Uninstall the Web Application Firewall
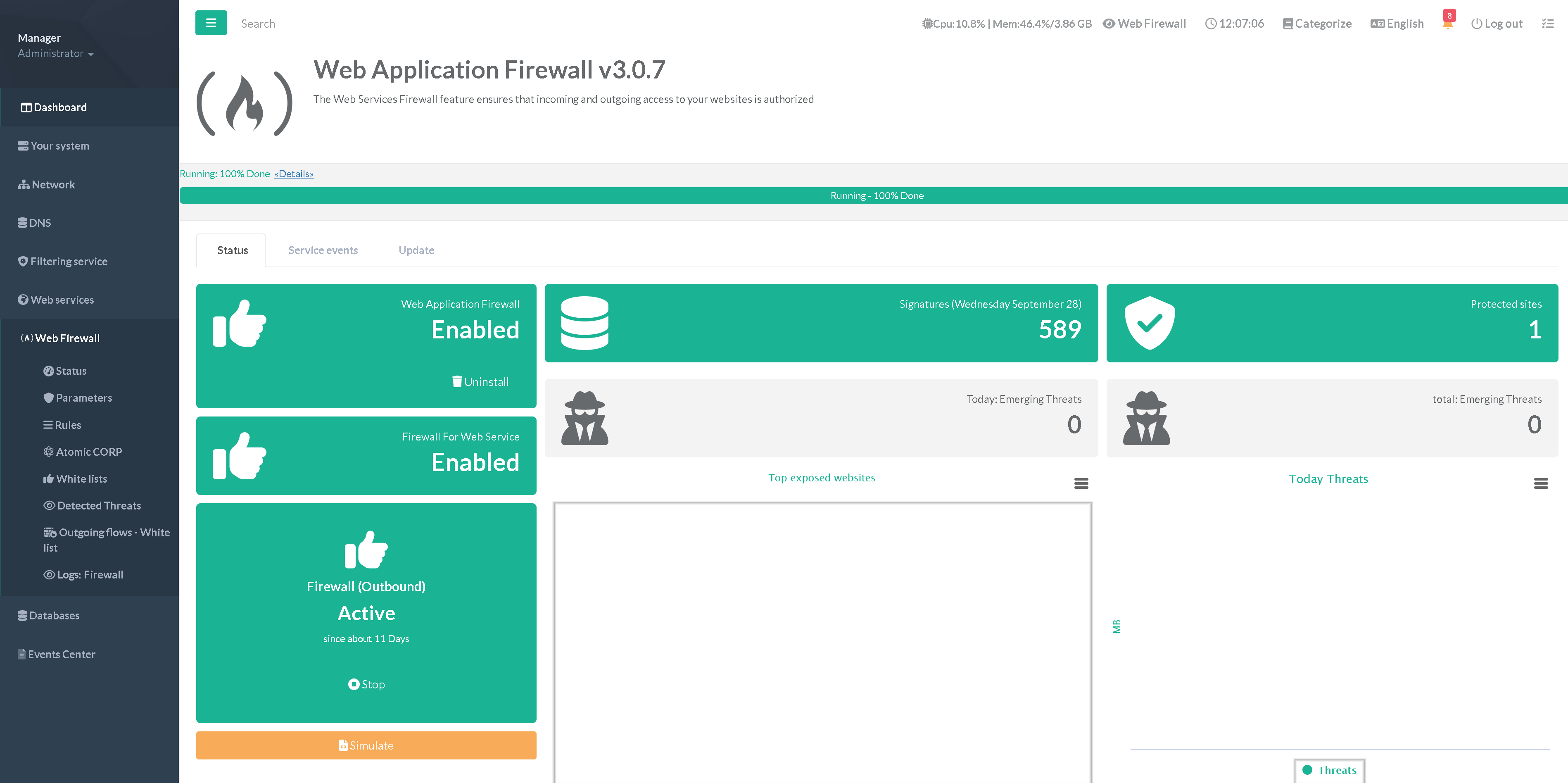1568x783 pixels. (480, 382)
